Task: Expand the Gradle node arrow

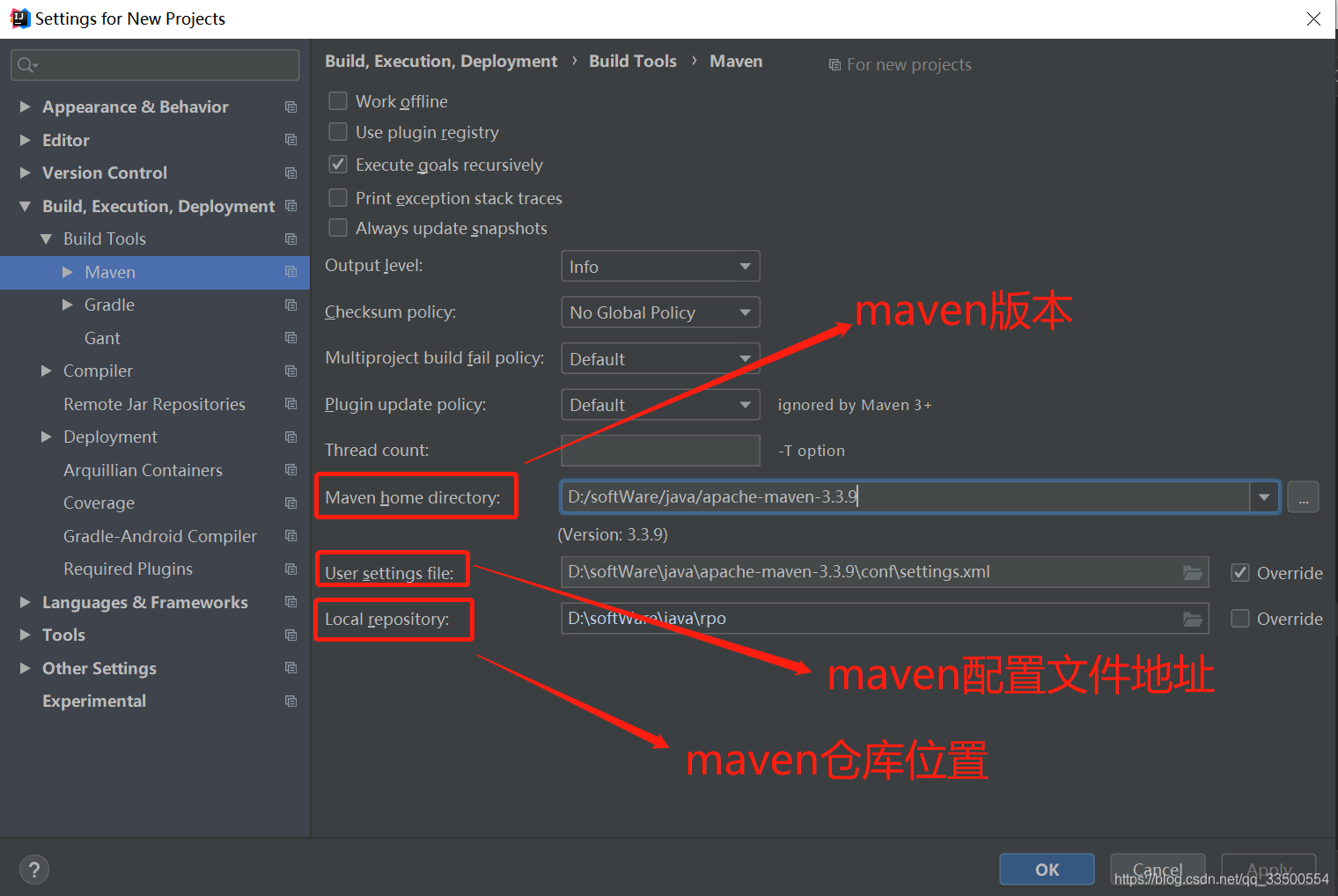Action: pyautogui.click(x=68, y=305)
